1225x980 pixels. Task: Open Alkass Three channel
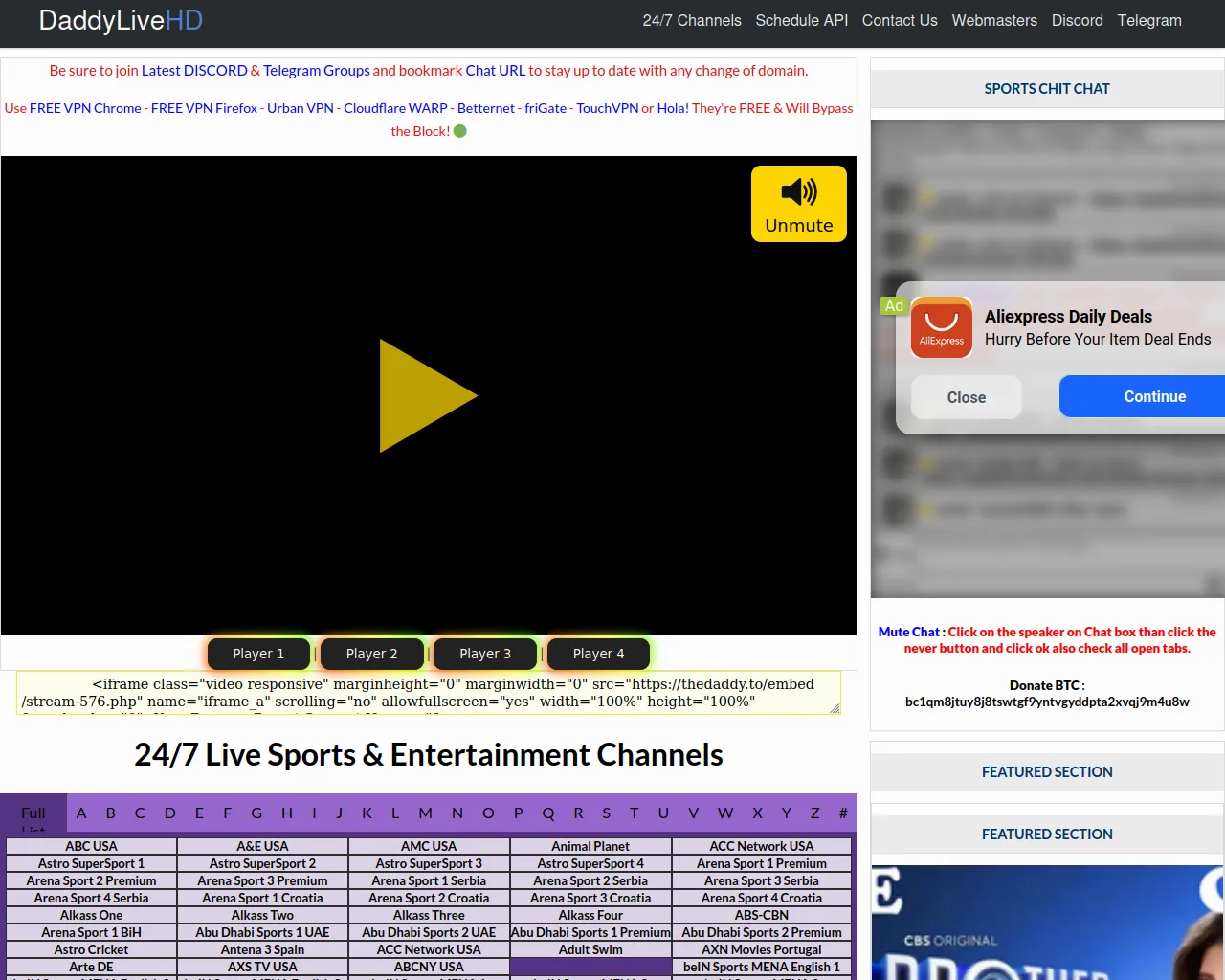(429, 915)
